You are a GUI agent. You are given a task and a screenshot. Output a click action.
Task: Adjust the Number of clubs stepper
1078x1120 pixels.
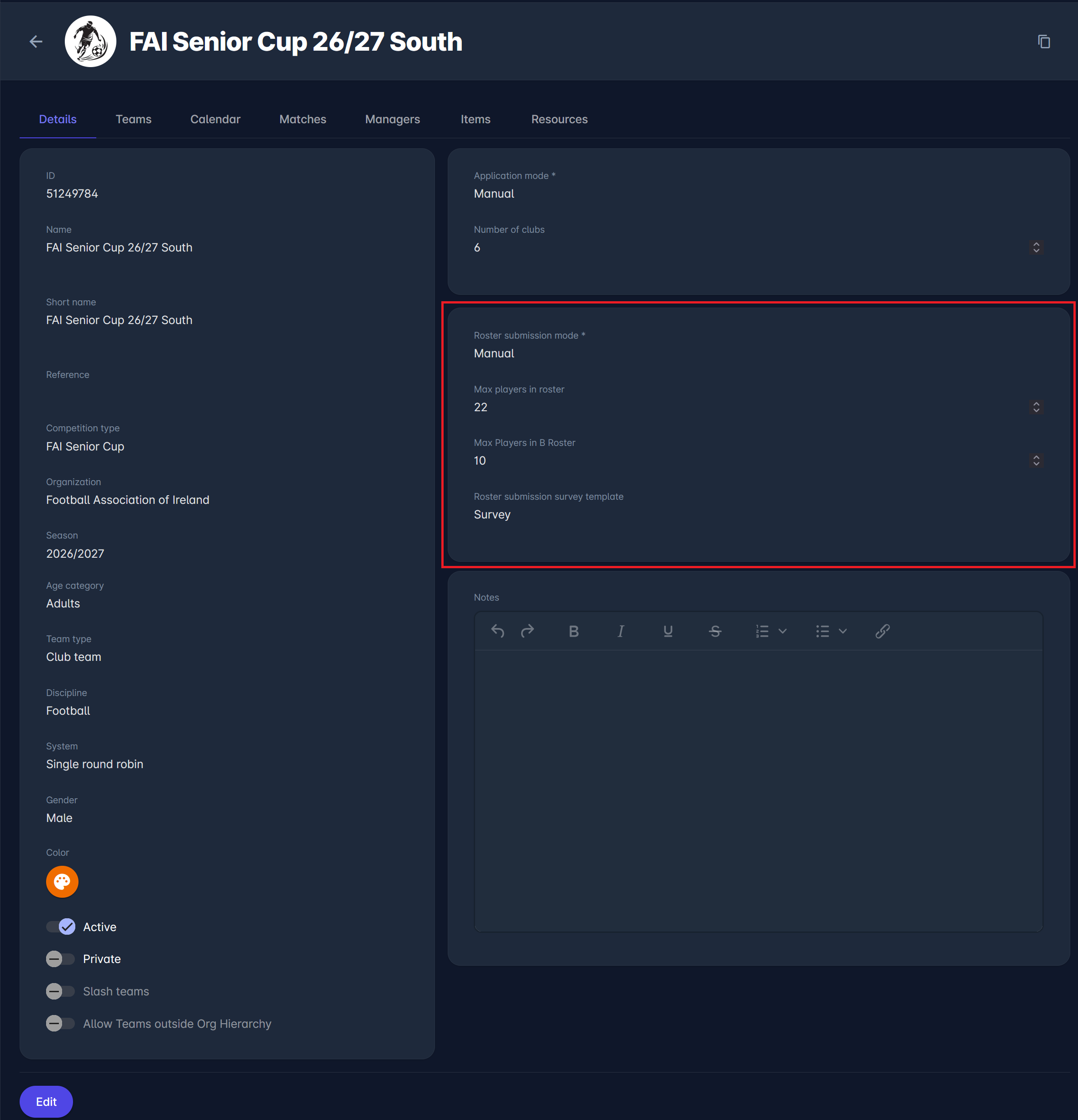pyautogui.click(x=1036, y=247)
